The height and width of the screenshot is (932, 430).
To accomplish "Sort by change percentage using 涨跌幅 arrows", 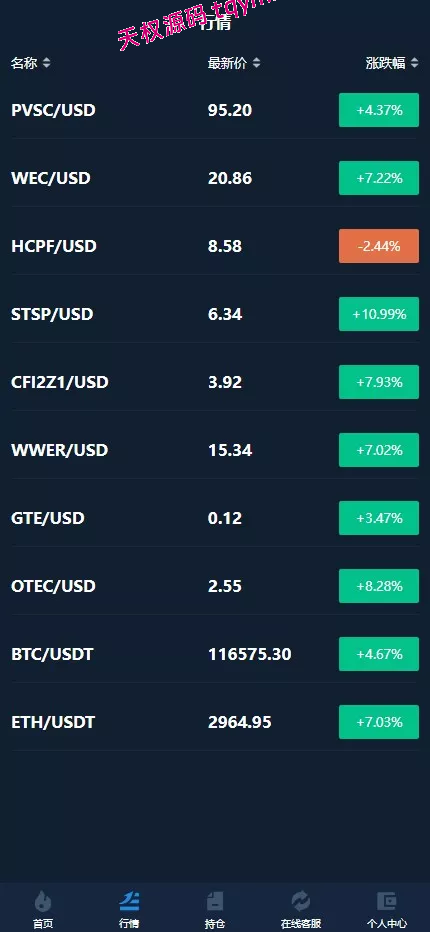I will point(415,63).
